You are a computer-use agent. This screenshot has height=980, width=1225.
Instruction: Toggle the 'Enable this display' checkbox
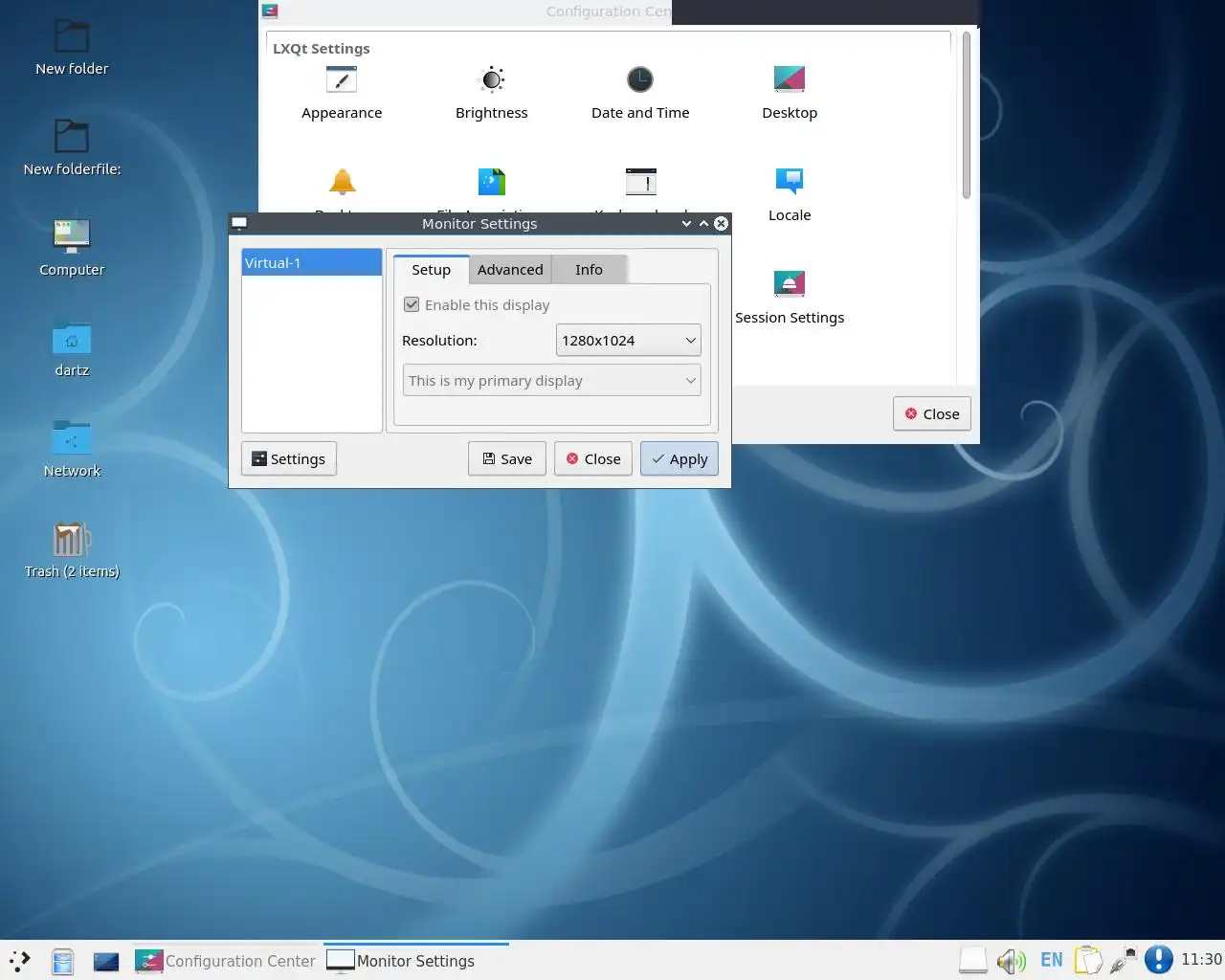tap(412, 304)
